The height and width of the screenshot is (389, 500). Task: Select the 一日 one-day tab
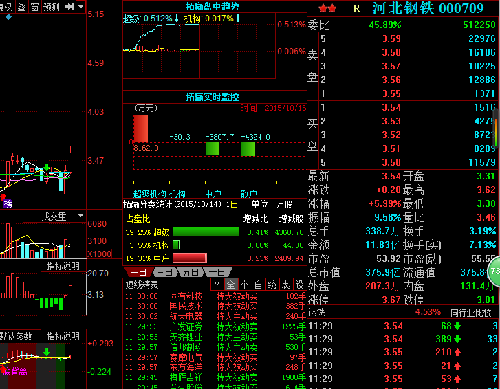tap(139, 272)
